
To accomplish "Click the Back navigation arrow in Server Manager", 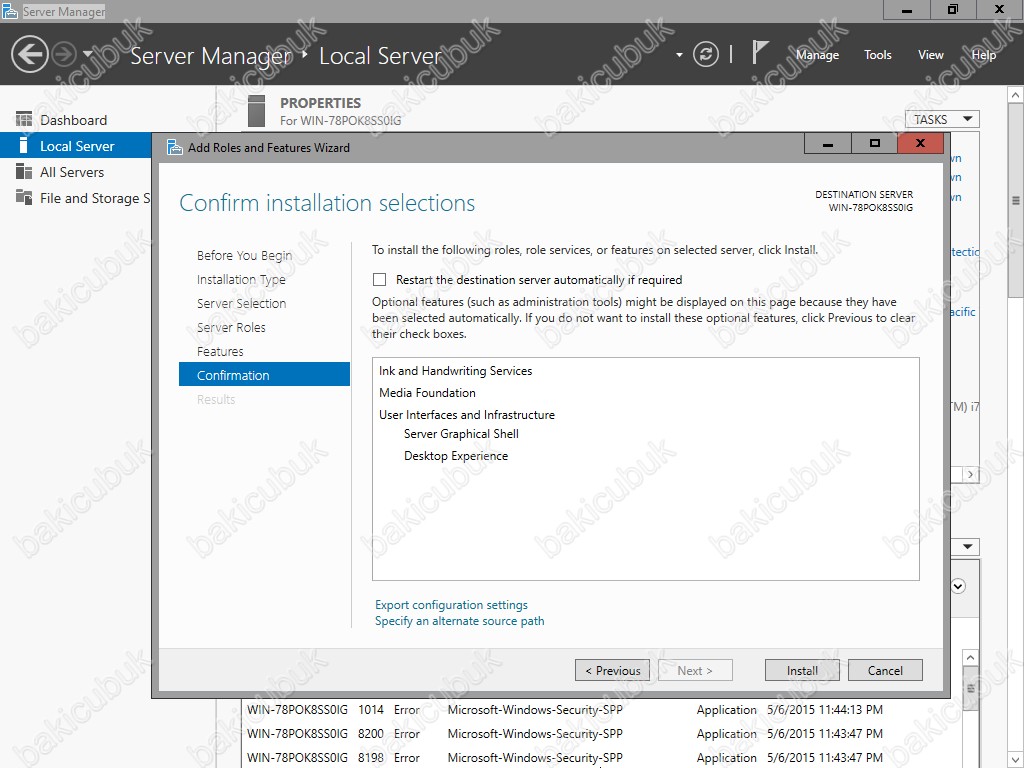I will pos(29,54).
